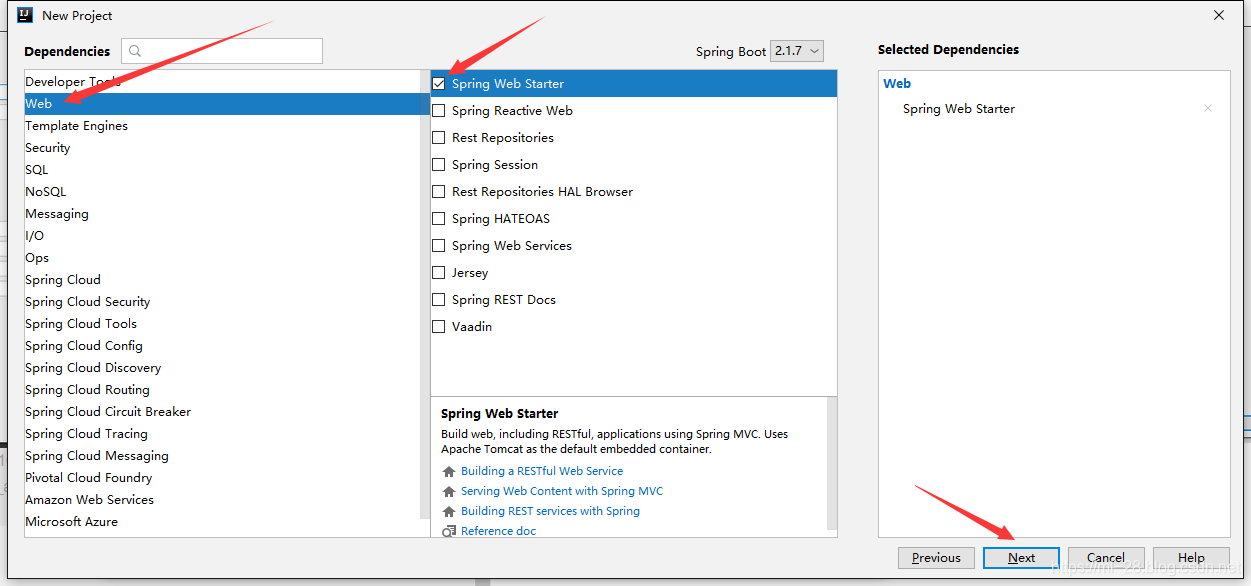
Task: Choose Spring Cloud Tracing category
Action: 223,434
